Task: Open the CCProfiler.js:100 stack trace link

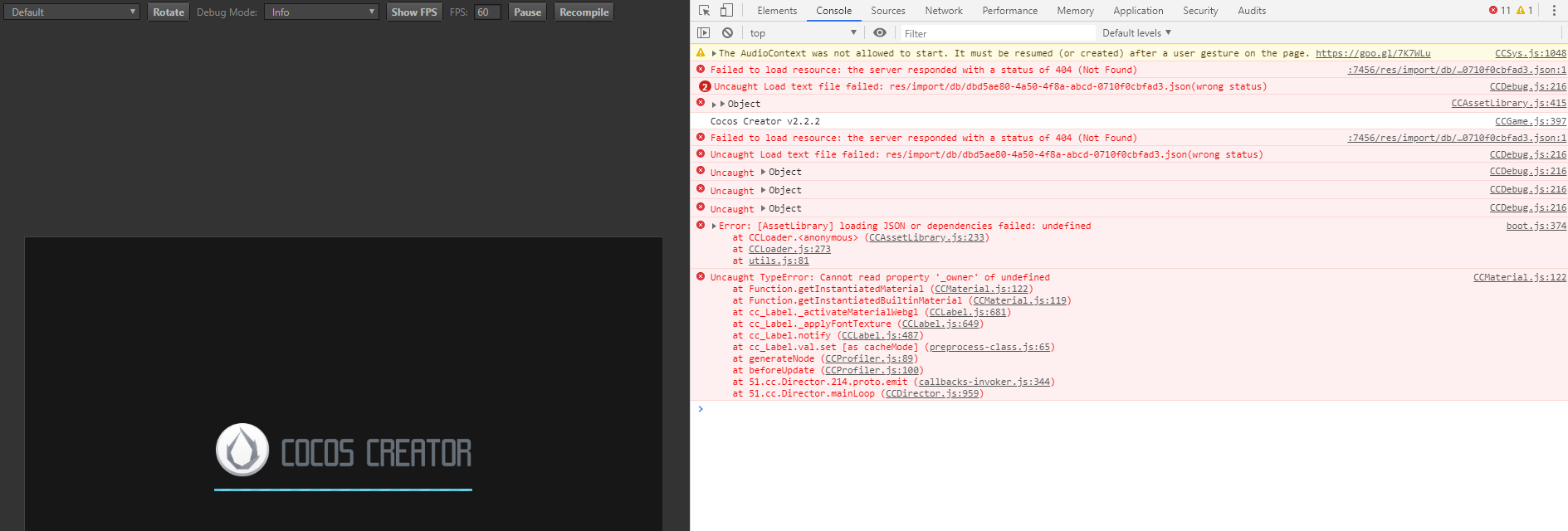Action: [872, 370]
